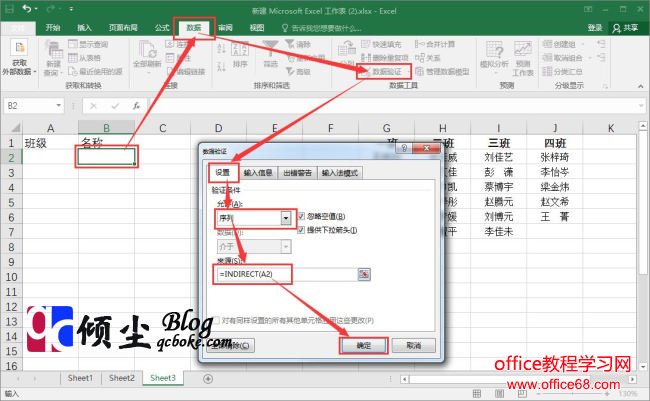
Task: Switch to IME Mode (输入法模式) dialog tab
Action: point(340,173)
